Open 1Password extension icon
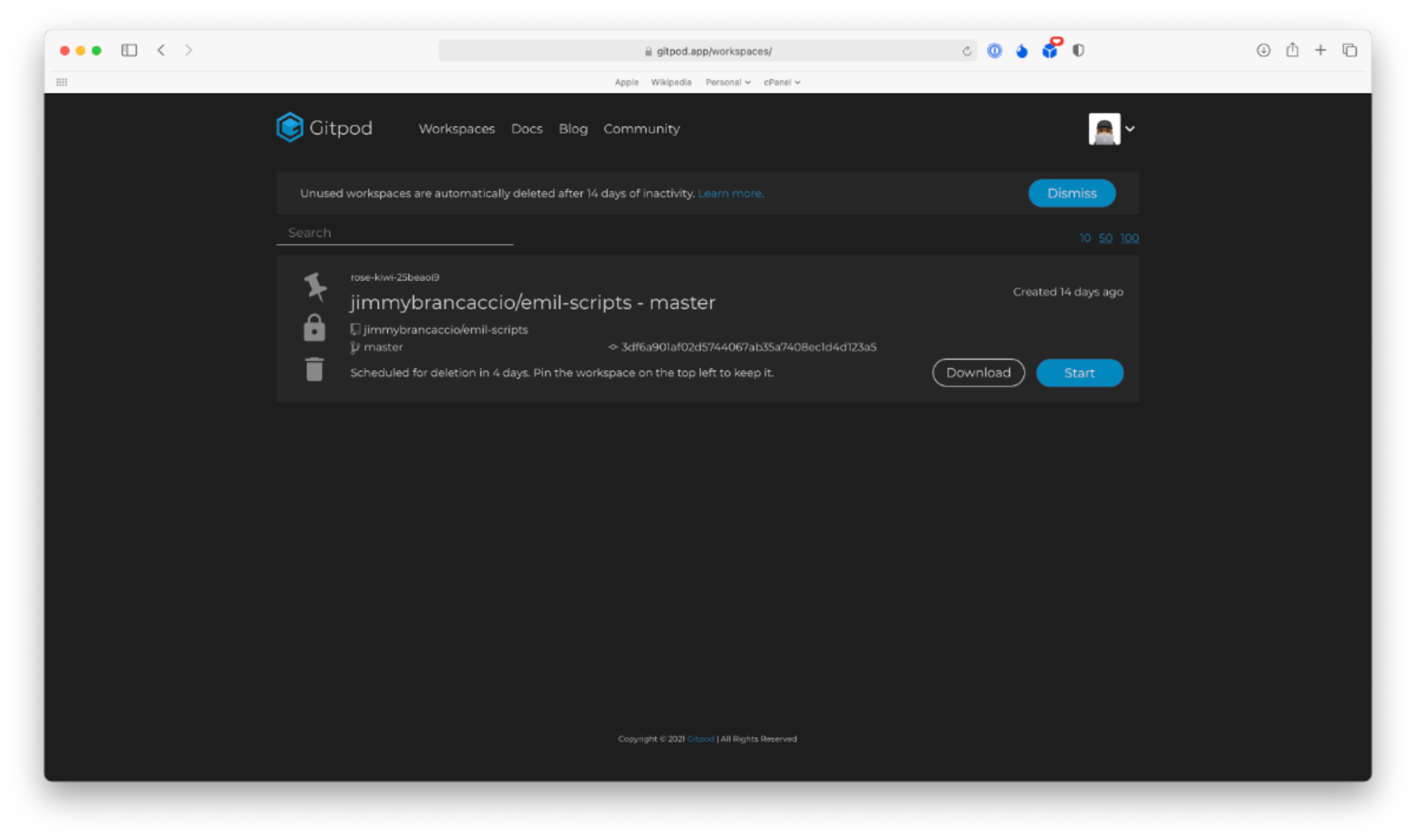 click(994, 51)
